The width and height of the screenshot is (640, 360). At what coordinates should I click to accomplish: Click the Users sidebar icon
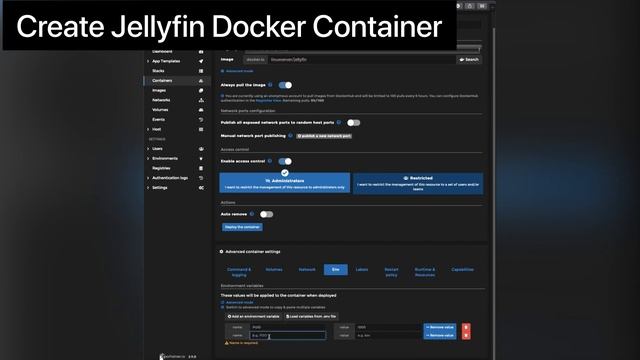point(201,149)
